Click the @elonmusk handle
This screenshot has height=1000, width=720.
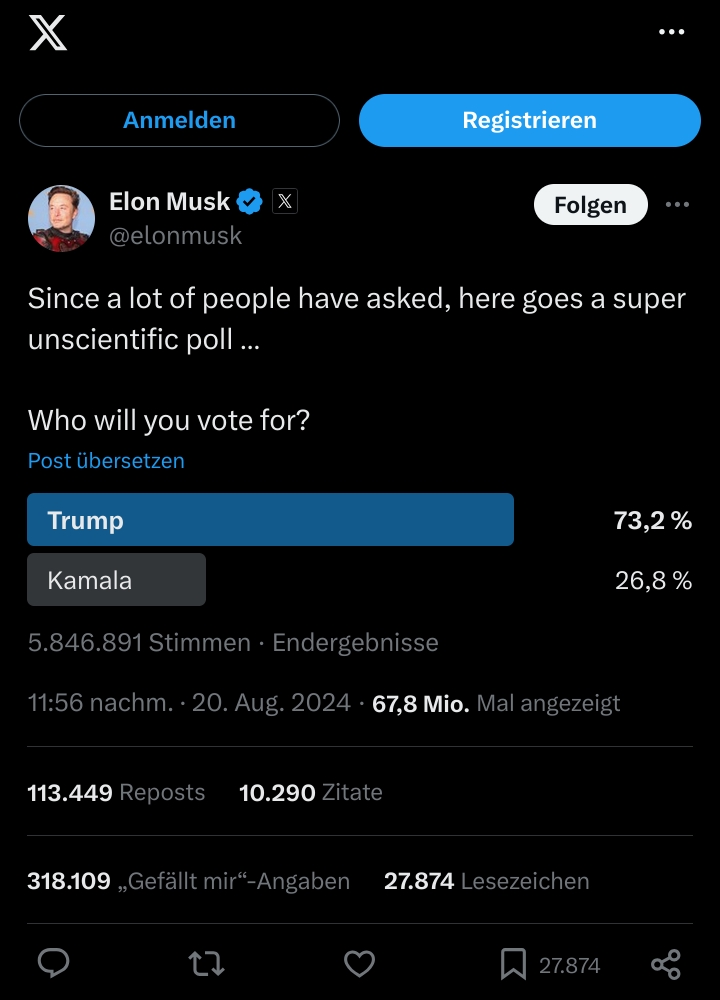(x=175, y=236)
